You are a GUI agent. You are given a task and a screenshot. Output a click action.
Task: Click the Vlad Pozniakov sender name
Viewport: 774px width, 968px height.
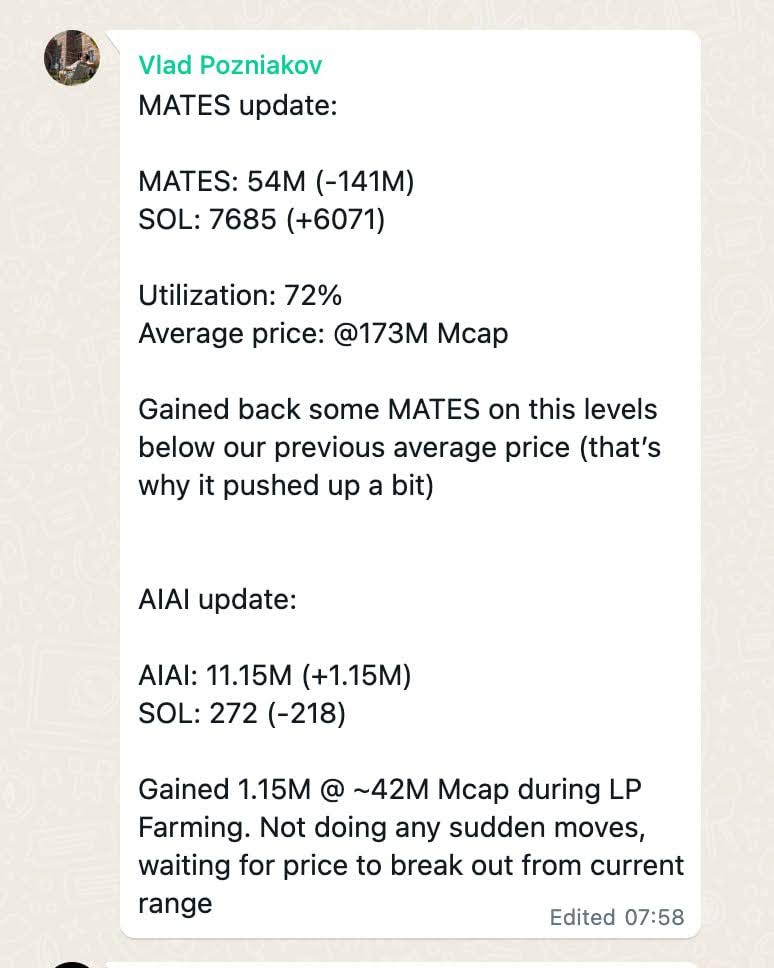click(230, 66)
